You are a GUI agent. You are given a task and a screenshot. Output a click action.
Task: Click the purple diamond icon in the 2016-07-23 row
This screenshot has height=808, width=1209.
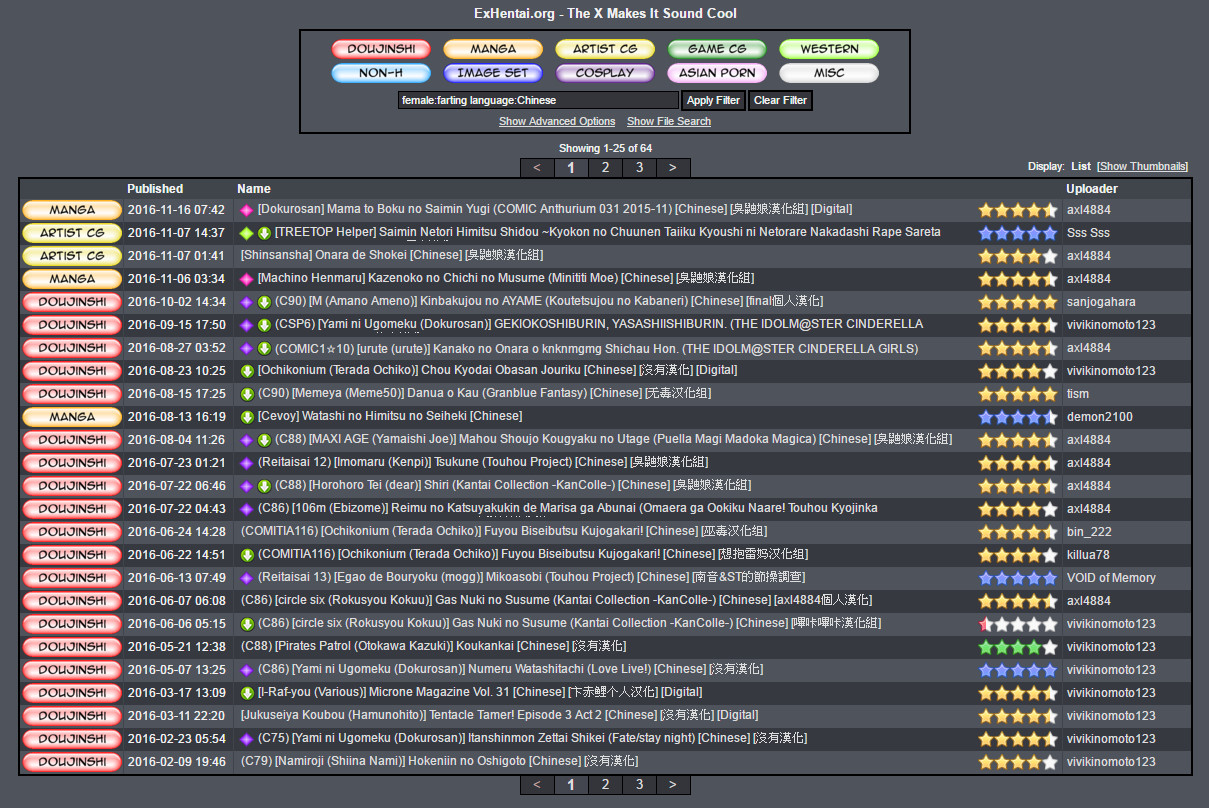point(246,463)
